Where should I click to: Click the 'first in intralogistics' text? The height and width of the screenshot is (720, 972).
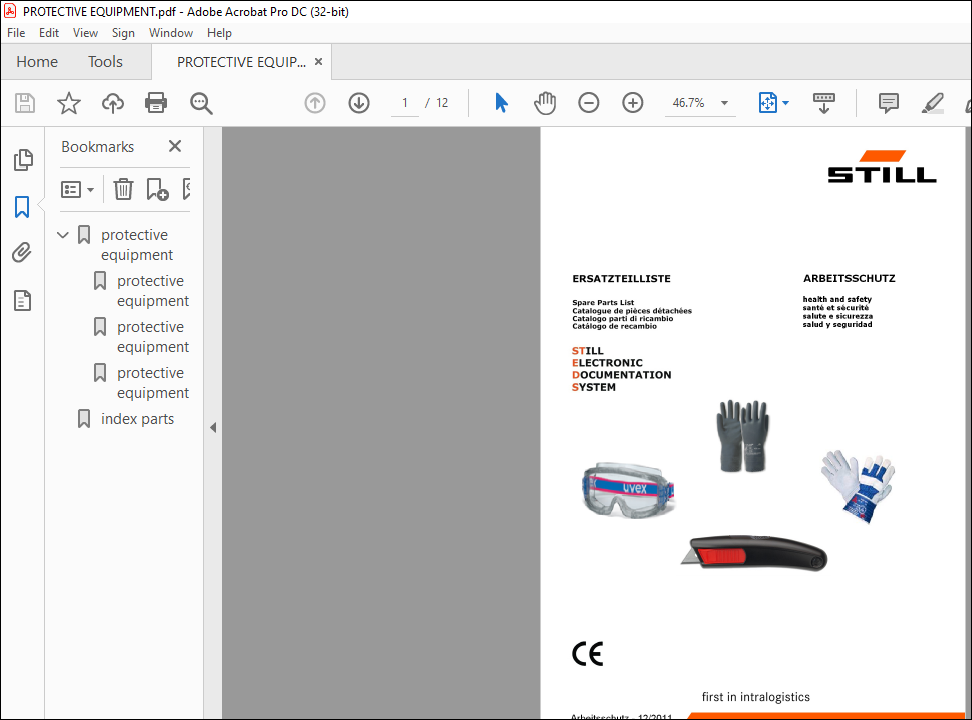pyautogui.click(x=756, y=697)
